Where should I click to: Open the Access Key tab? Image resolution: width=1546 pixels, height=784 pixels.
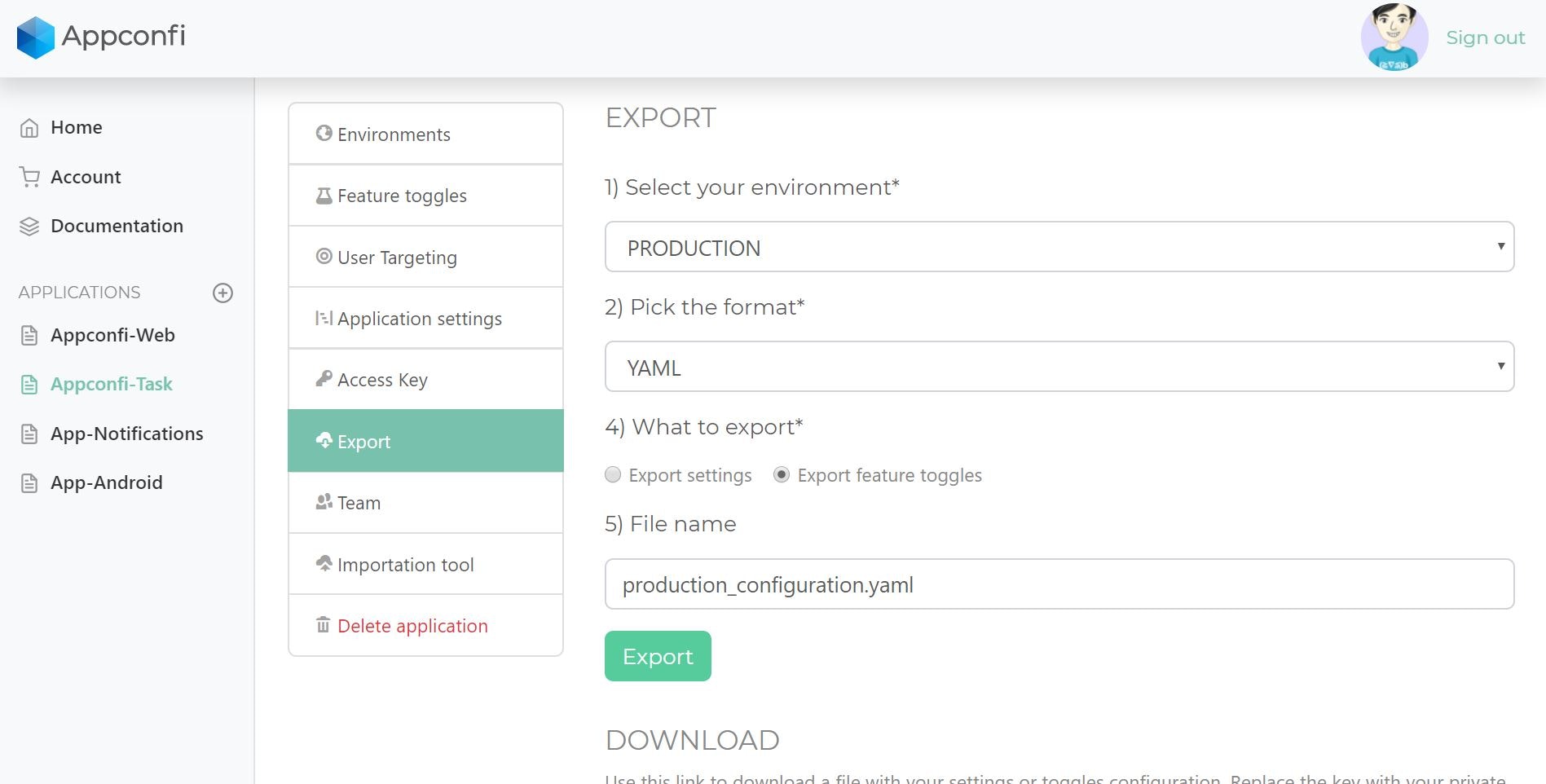point(425,380)
